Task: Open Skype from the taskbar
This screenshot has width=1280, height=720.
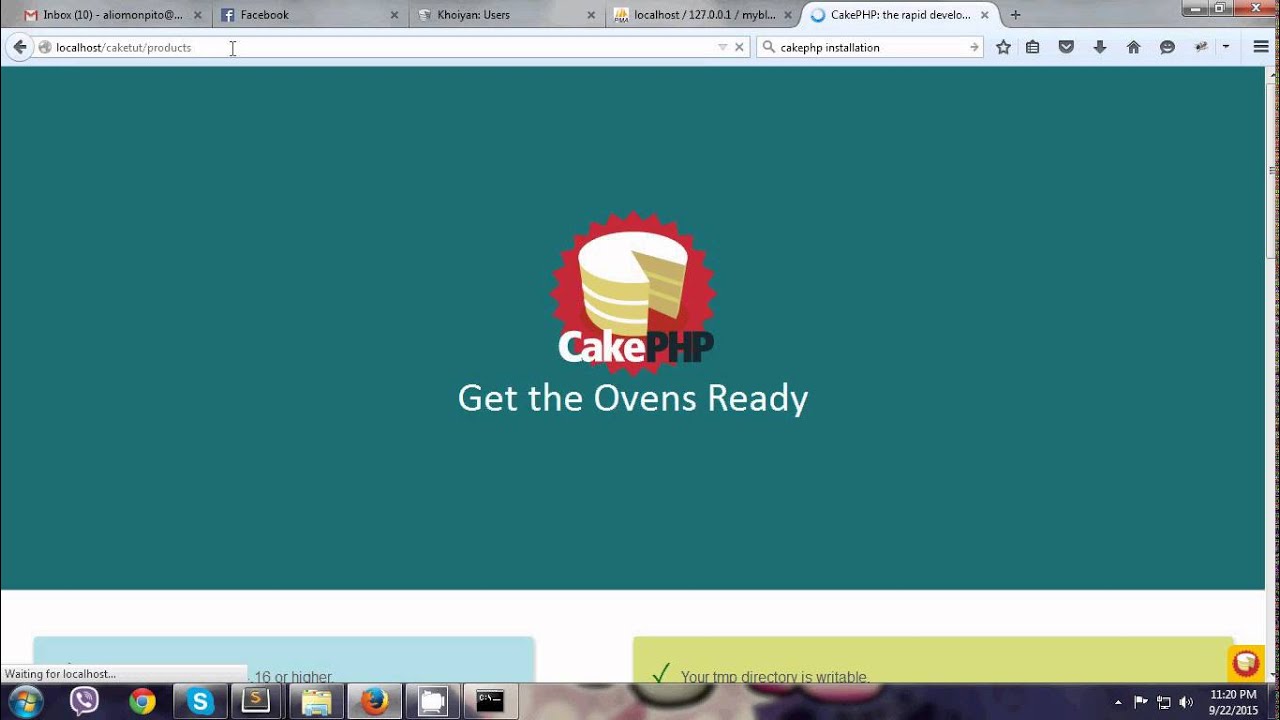Action: [200, 702]
